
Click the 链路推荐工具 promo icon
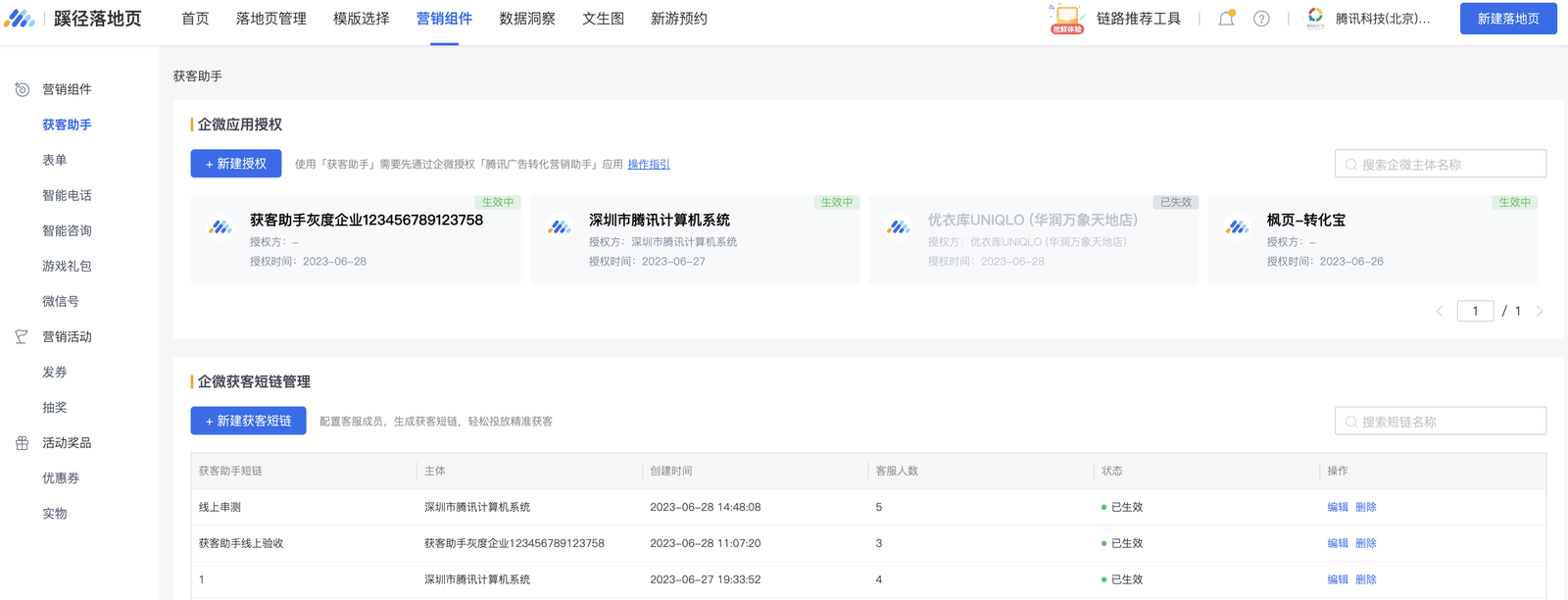1067,19
